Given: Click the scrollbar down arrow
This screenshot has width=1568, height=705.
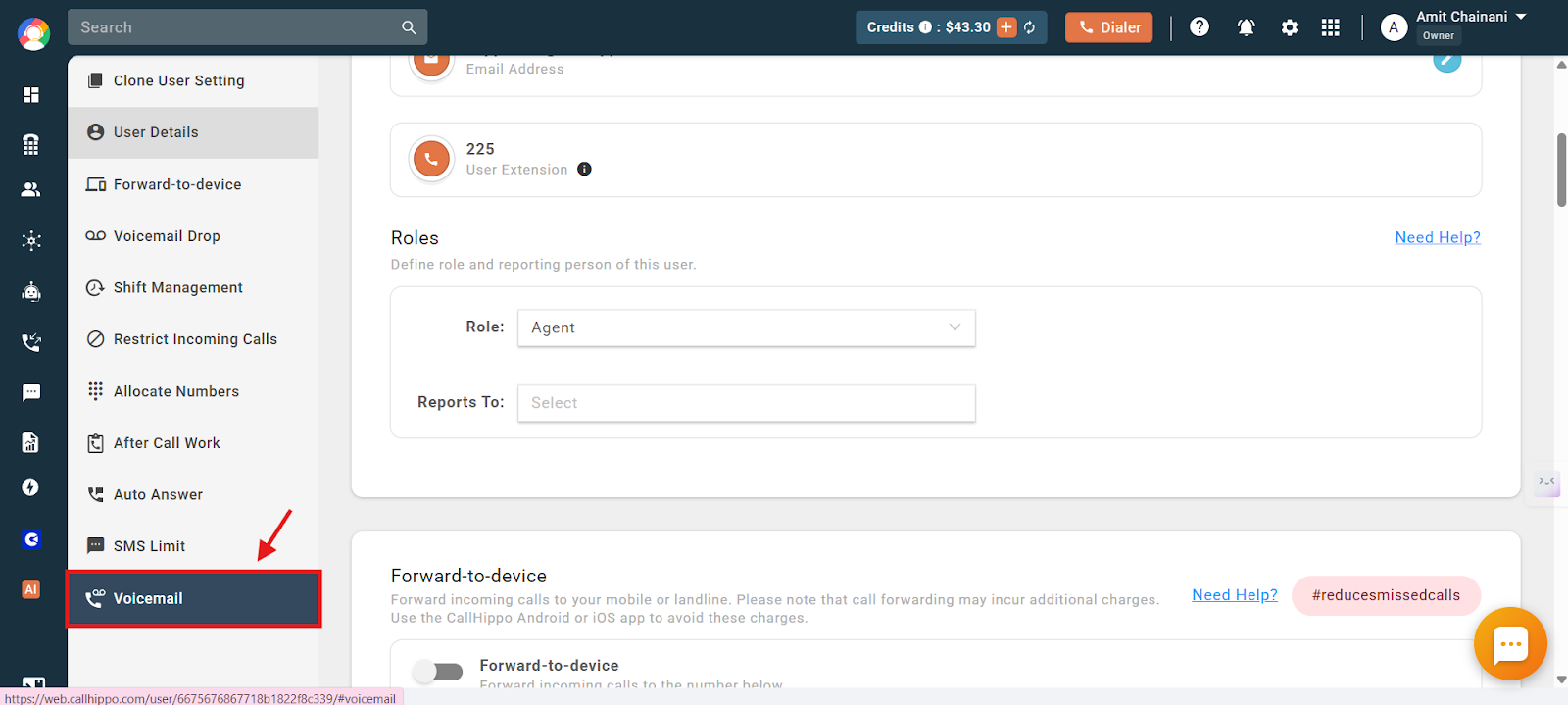Looking at the screenshot, I should coord(1561,680).
